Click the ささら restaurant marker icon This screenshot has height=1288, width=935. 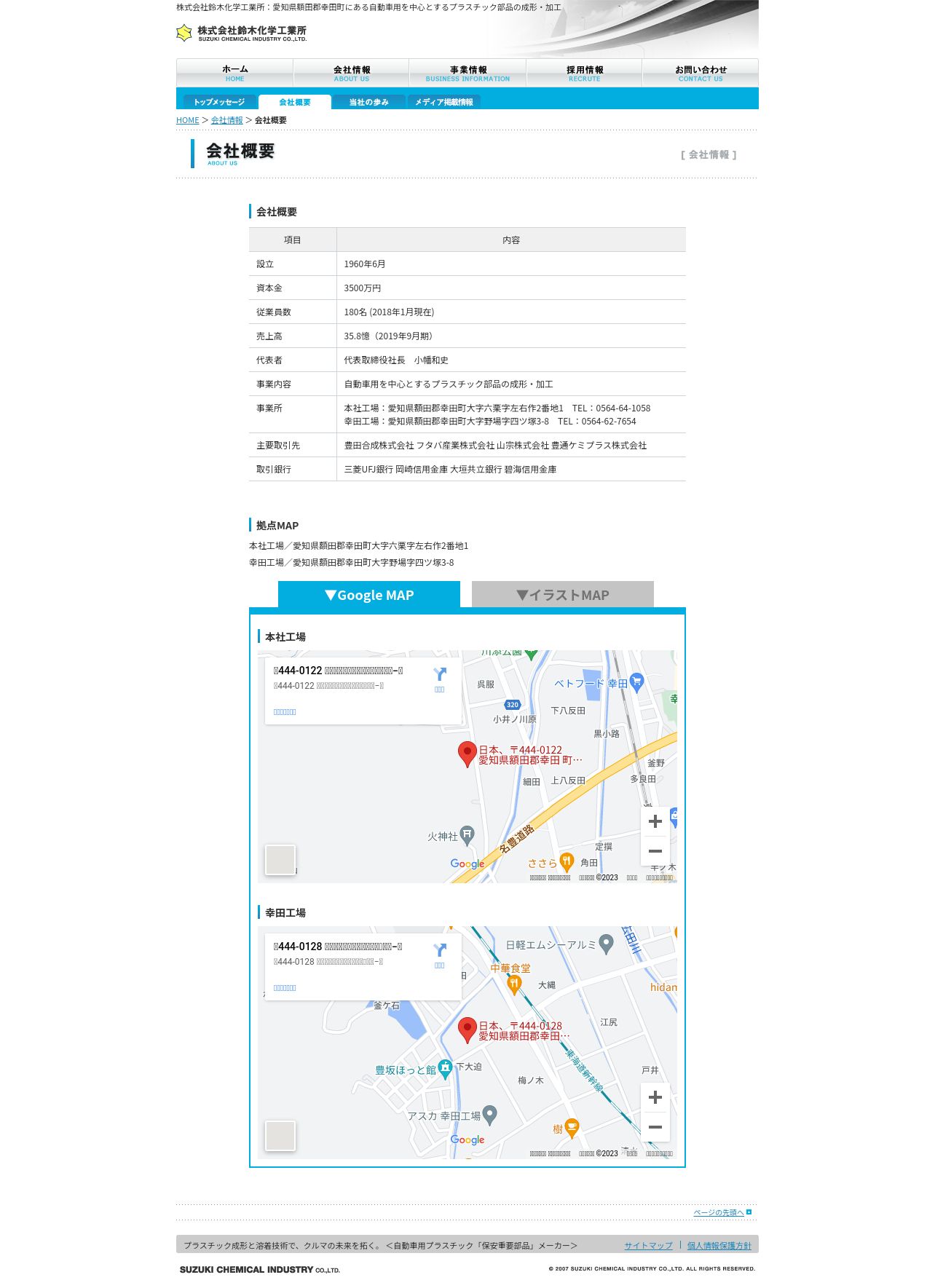567,862
